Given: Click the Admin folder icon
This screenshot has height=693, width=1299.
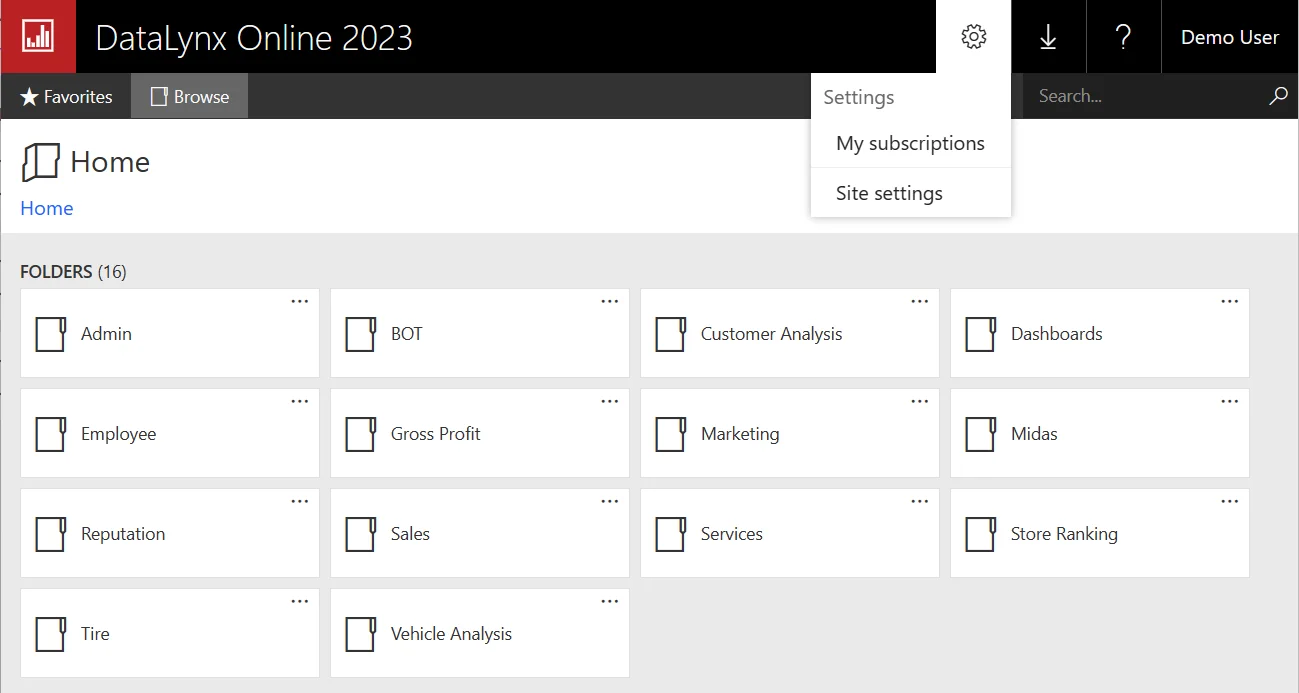Looking at the screenshot, I should 51,334.
